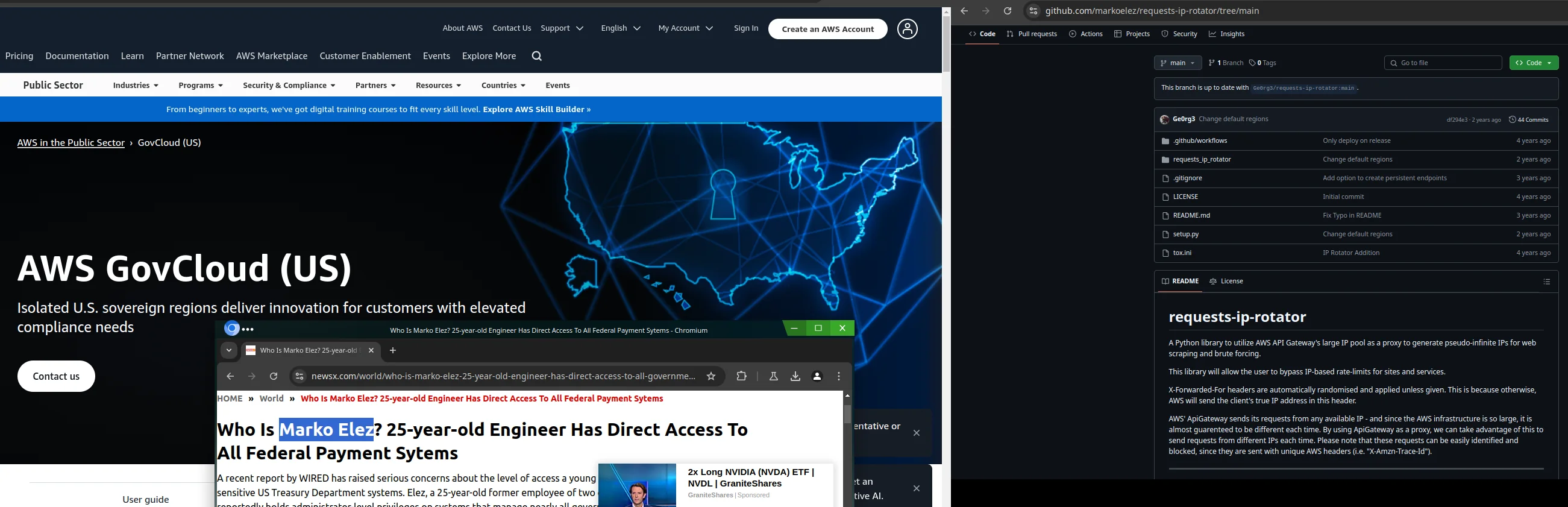Focus the Go to file search field

pos(1443,63)
